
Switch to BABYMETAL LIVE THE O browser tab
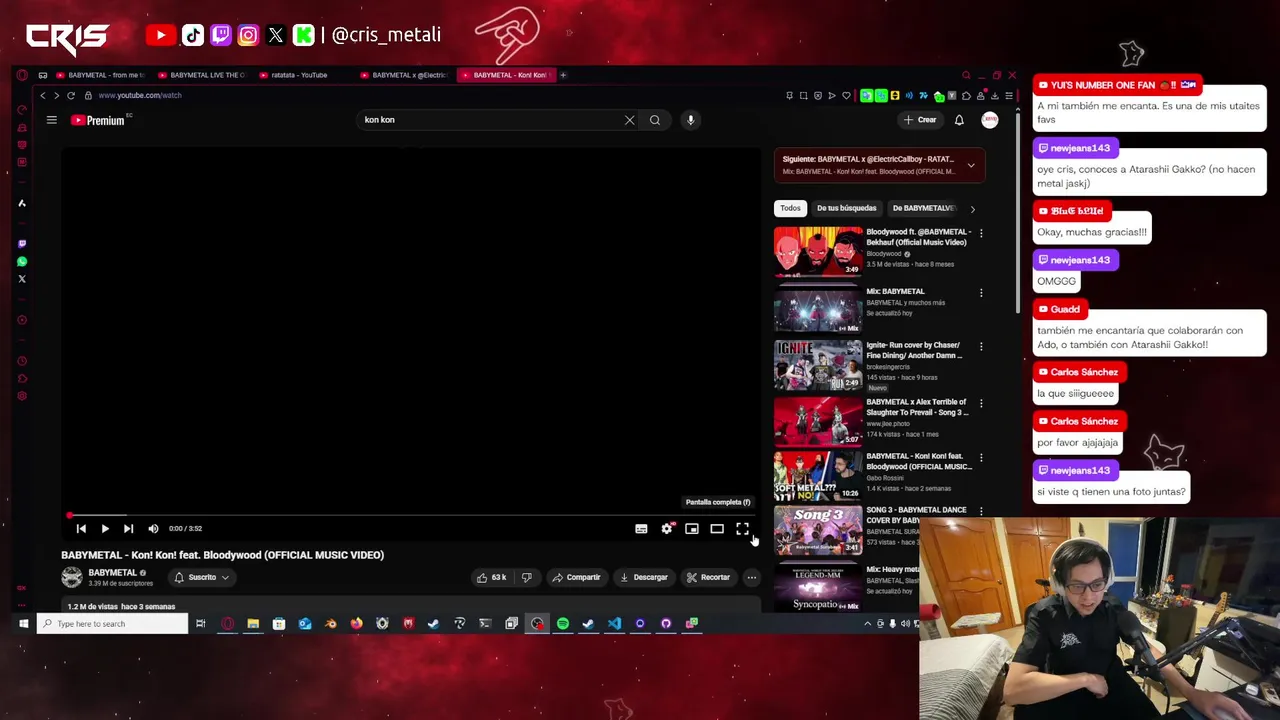(x=201, y=75)
